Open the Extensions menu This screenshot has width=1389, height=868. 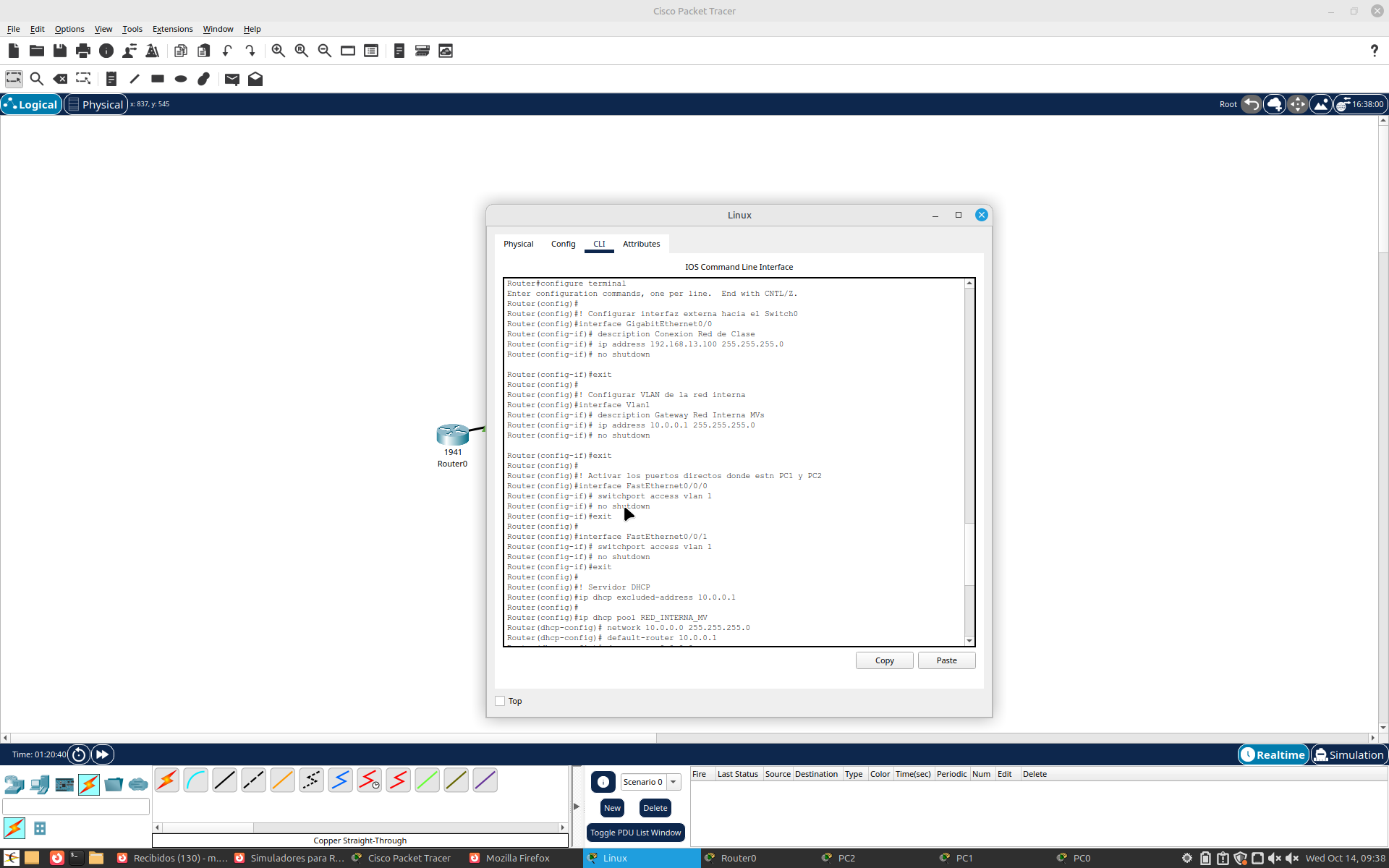pos(172,29)
